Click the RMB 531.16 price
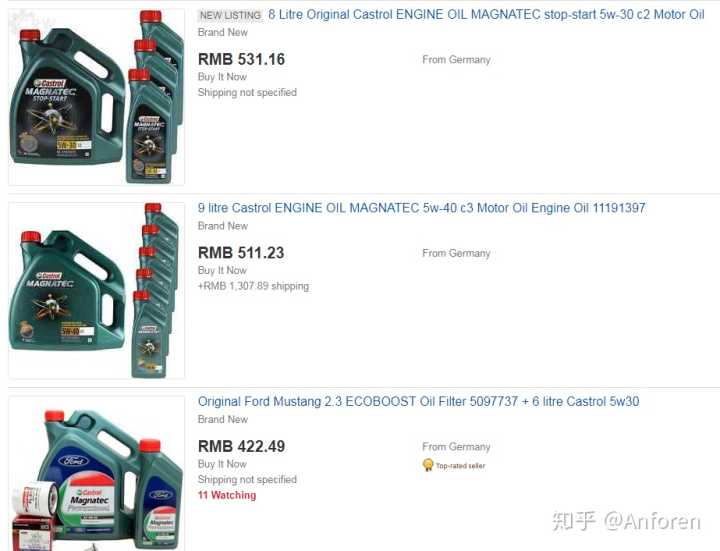 [241, 59]
